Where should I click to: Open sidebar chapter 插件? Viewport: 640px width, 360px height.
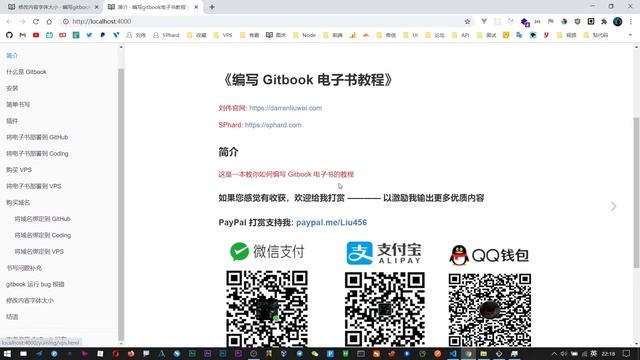12,121
